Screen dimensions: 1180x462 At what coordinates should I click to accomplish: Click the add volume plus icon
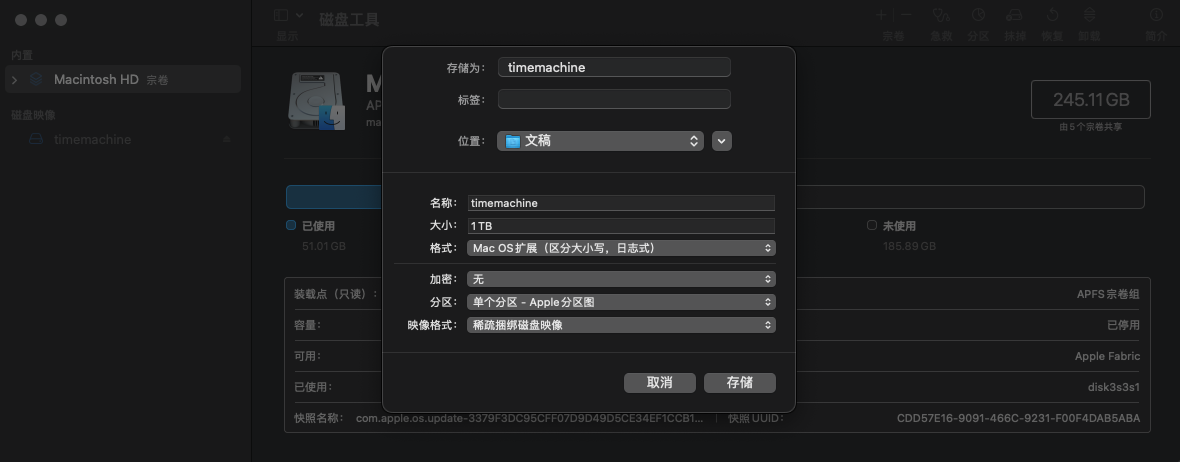pyautogui.click(x=882, y=15)
